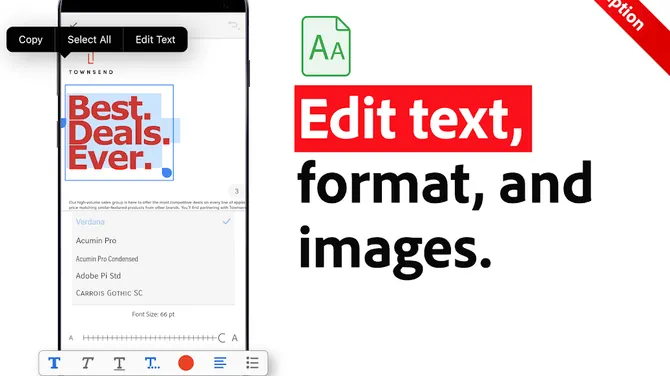Screen dimensions: 670x376
Task: Open the red text color picker
Action: click(186, 363)
